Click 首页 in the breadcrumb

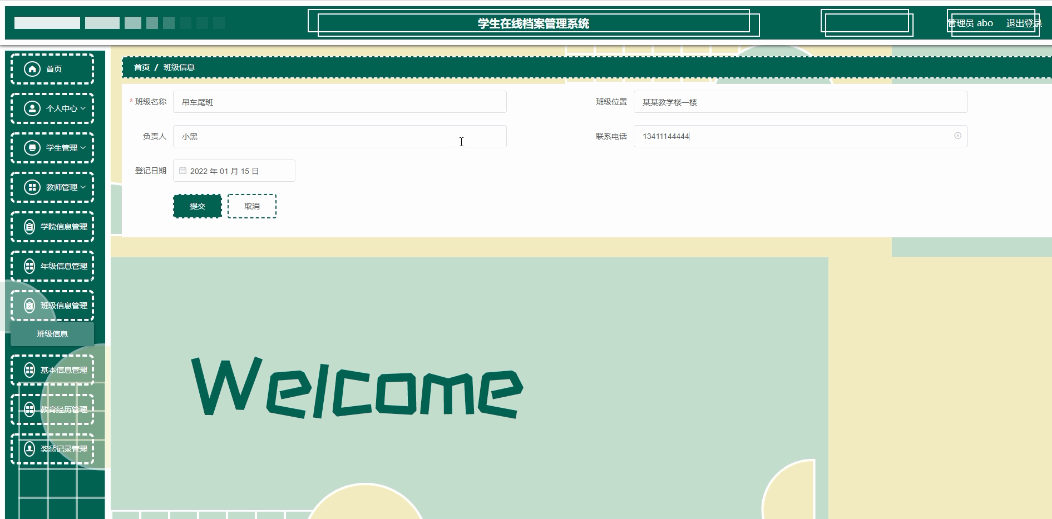tap(142, 68)
